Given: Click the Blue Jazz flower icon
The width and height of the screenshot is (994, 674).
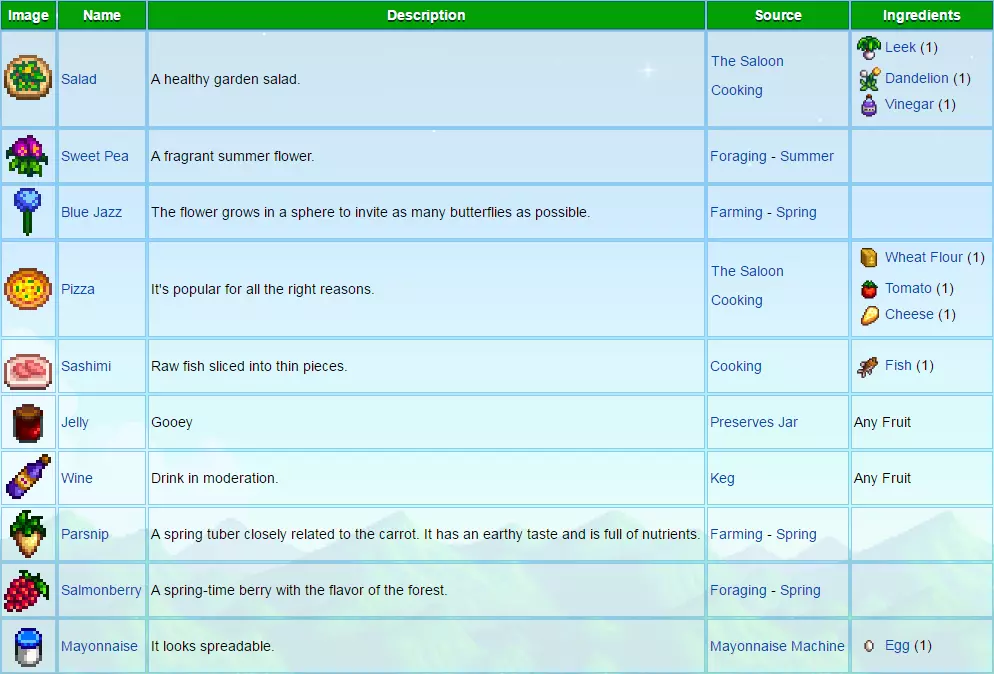Looking at the screenshot, I should (x=27, y=212).
